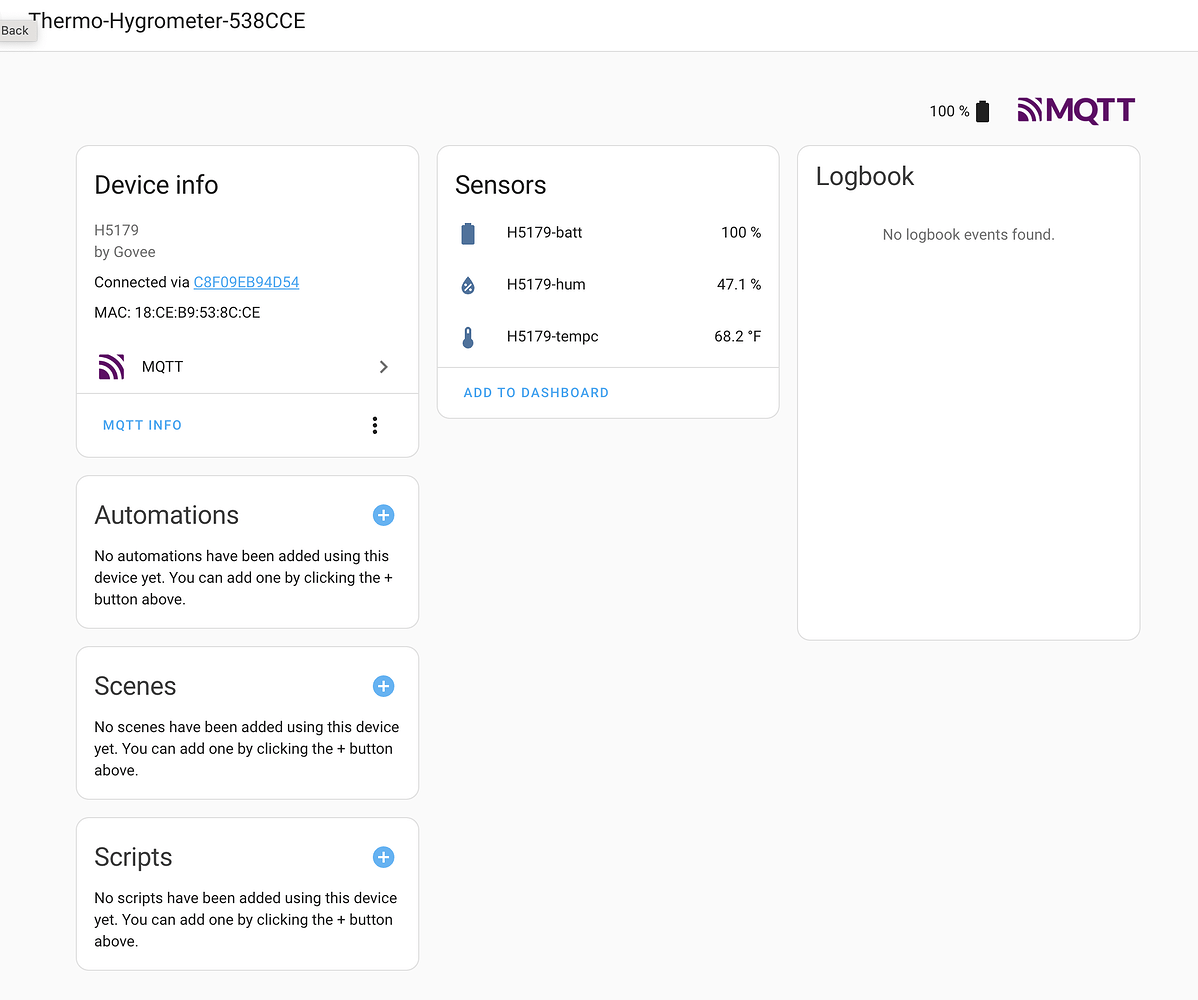Click the H5179-tempc thermometer icon
Image resolution: width=1198 pixels, height=1000 pixels.
pyautogui.click(x=468, y=337)
